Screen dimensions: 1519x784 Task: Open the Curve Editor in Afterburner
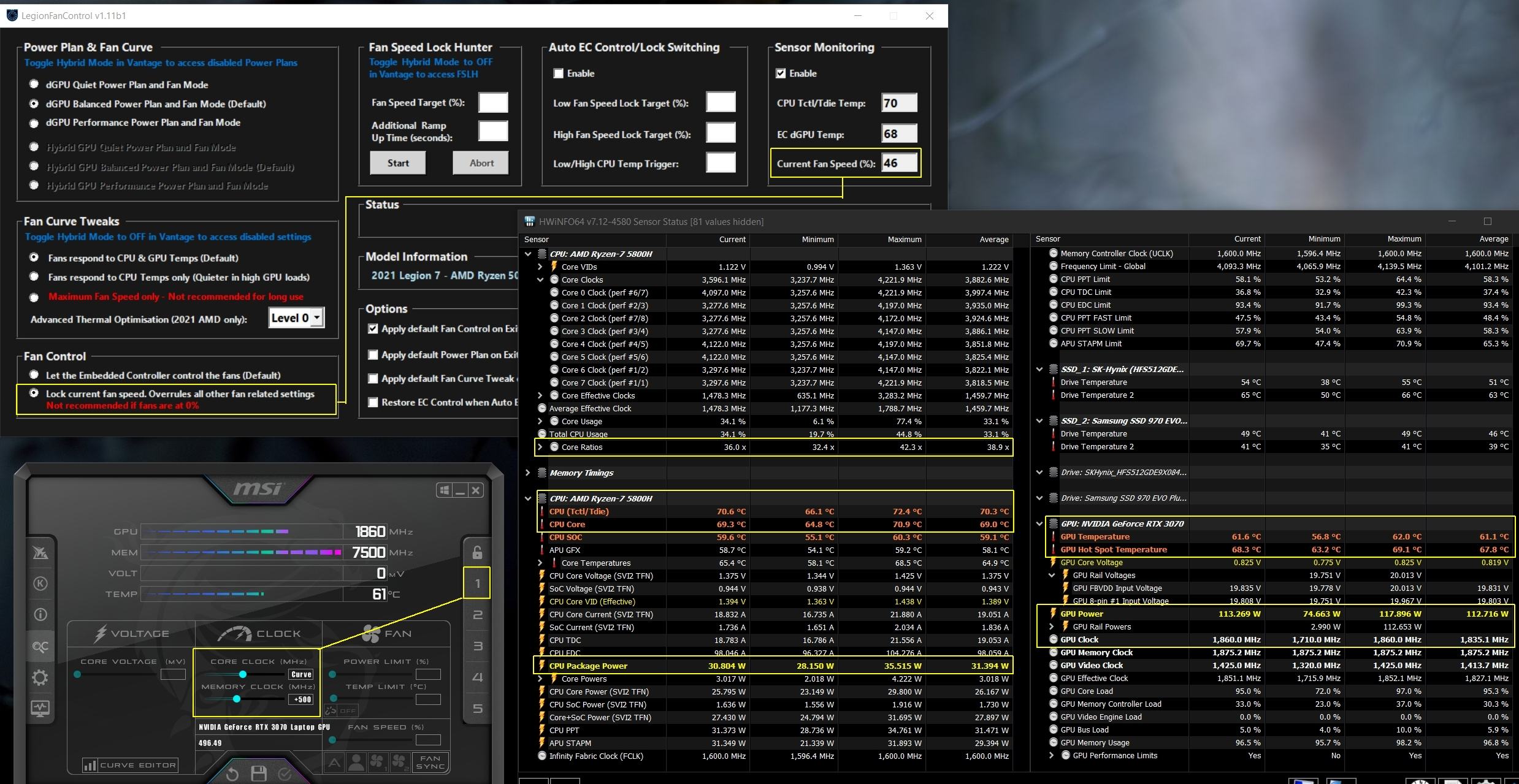pos(130,765)
